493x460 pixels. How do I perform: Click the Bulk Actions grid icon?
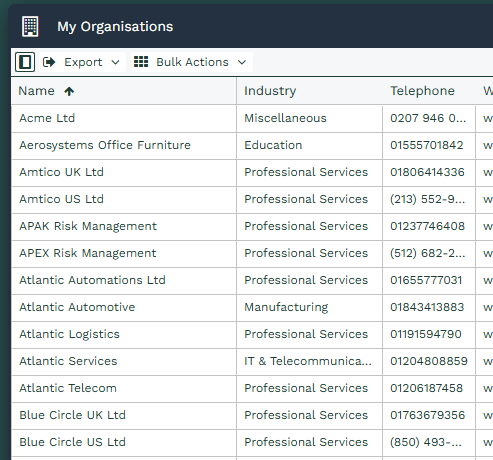[141, 62]
